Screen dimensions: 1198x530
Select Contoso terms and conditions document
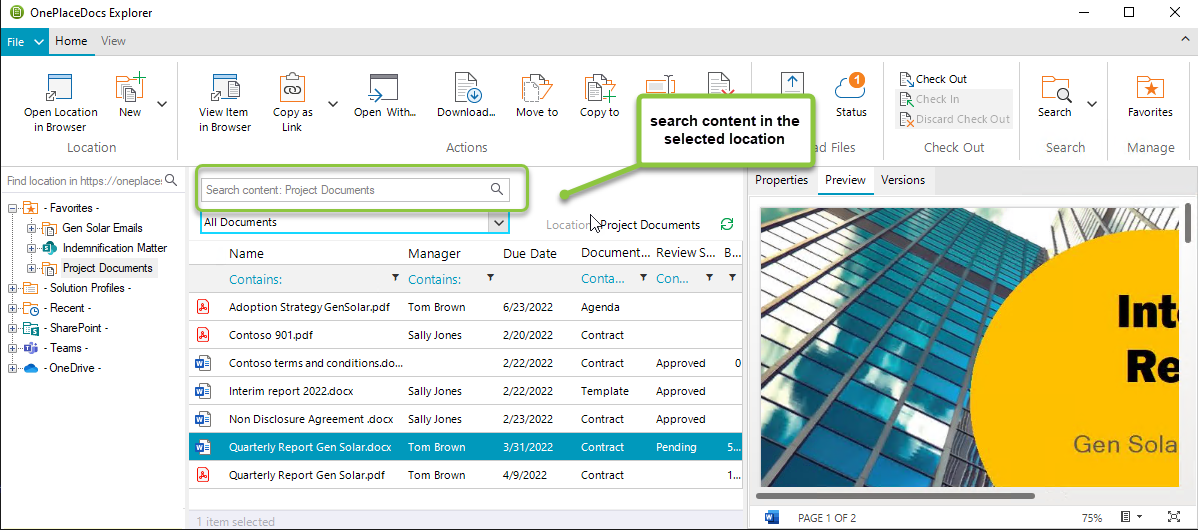pyautogui.click(x=465, y=363)
